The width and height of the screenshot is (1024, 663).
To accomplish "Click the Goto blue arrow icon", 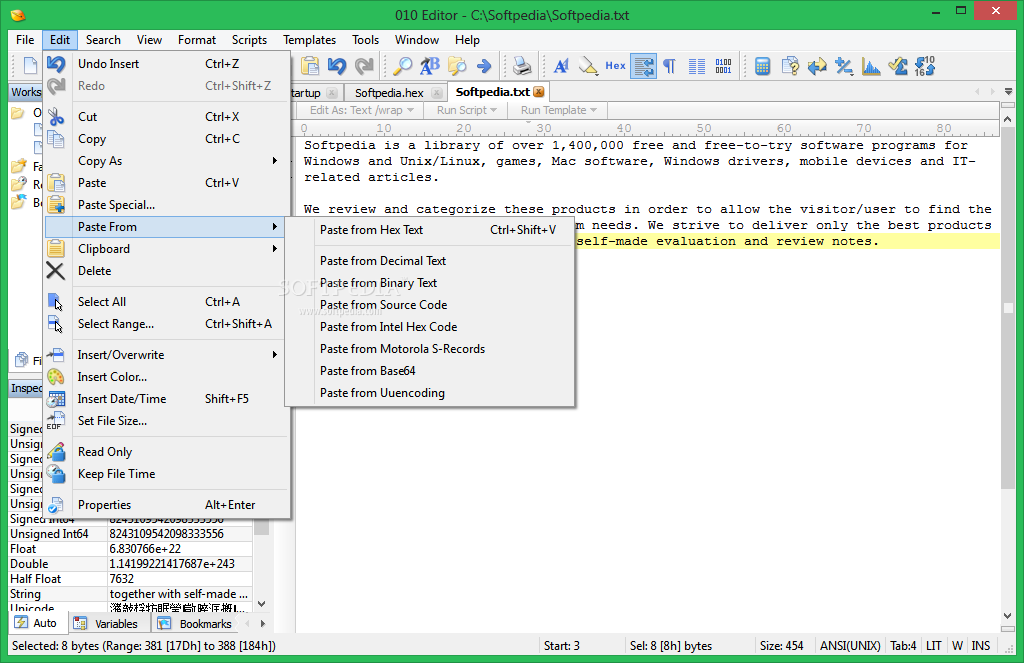I will pos(484,66).
